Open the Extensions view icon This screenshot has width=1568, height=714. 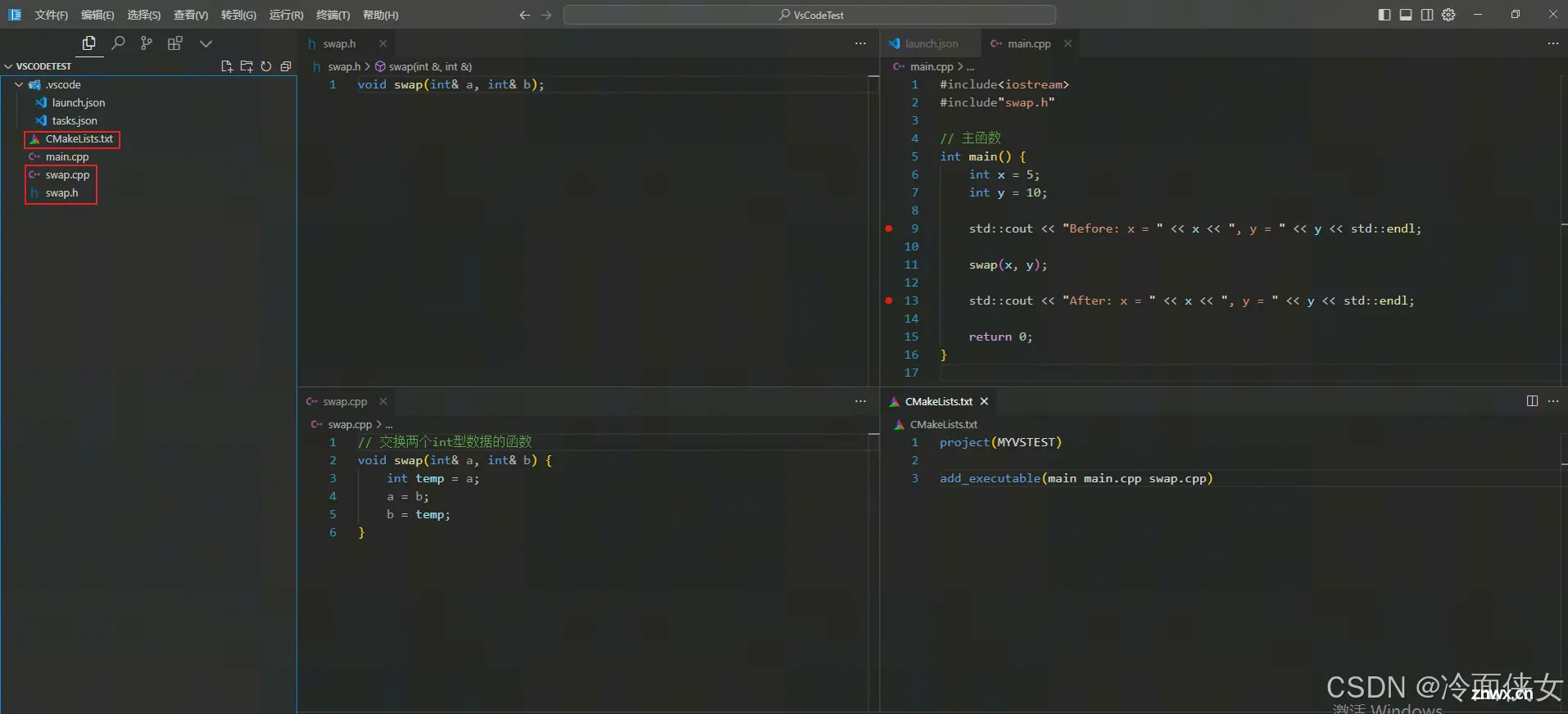(x=174, y=43)
